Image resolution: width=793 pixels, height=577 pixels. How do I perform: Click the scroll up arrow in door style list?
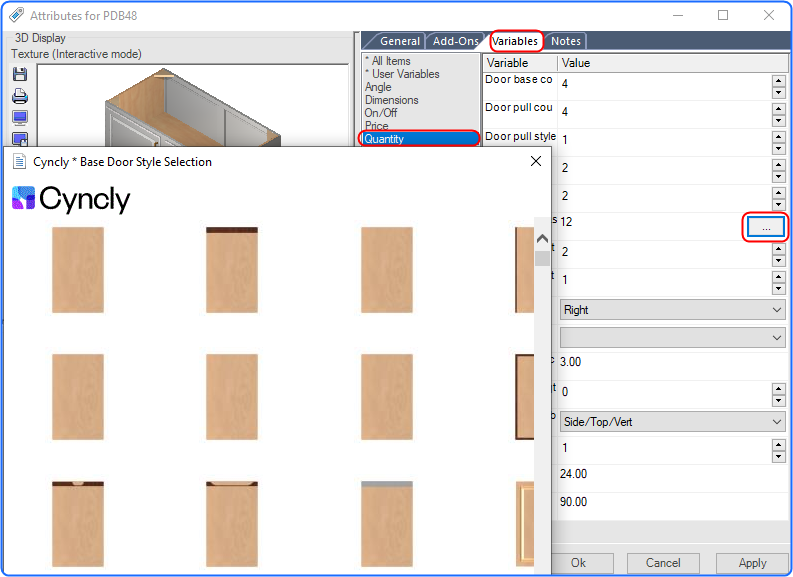(542, 238)
